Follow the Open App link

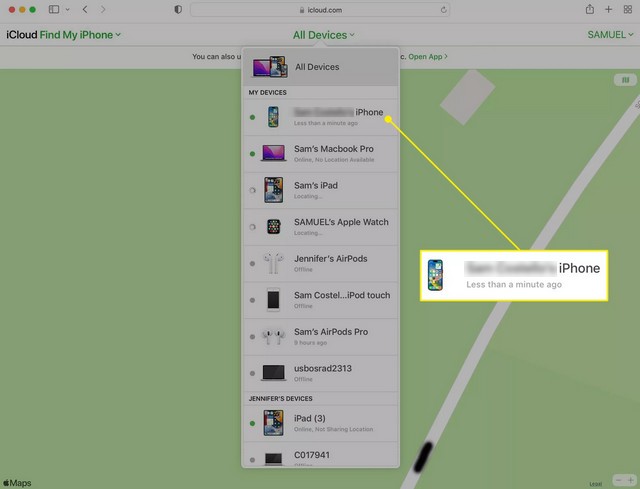[428, 57]
